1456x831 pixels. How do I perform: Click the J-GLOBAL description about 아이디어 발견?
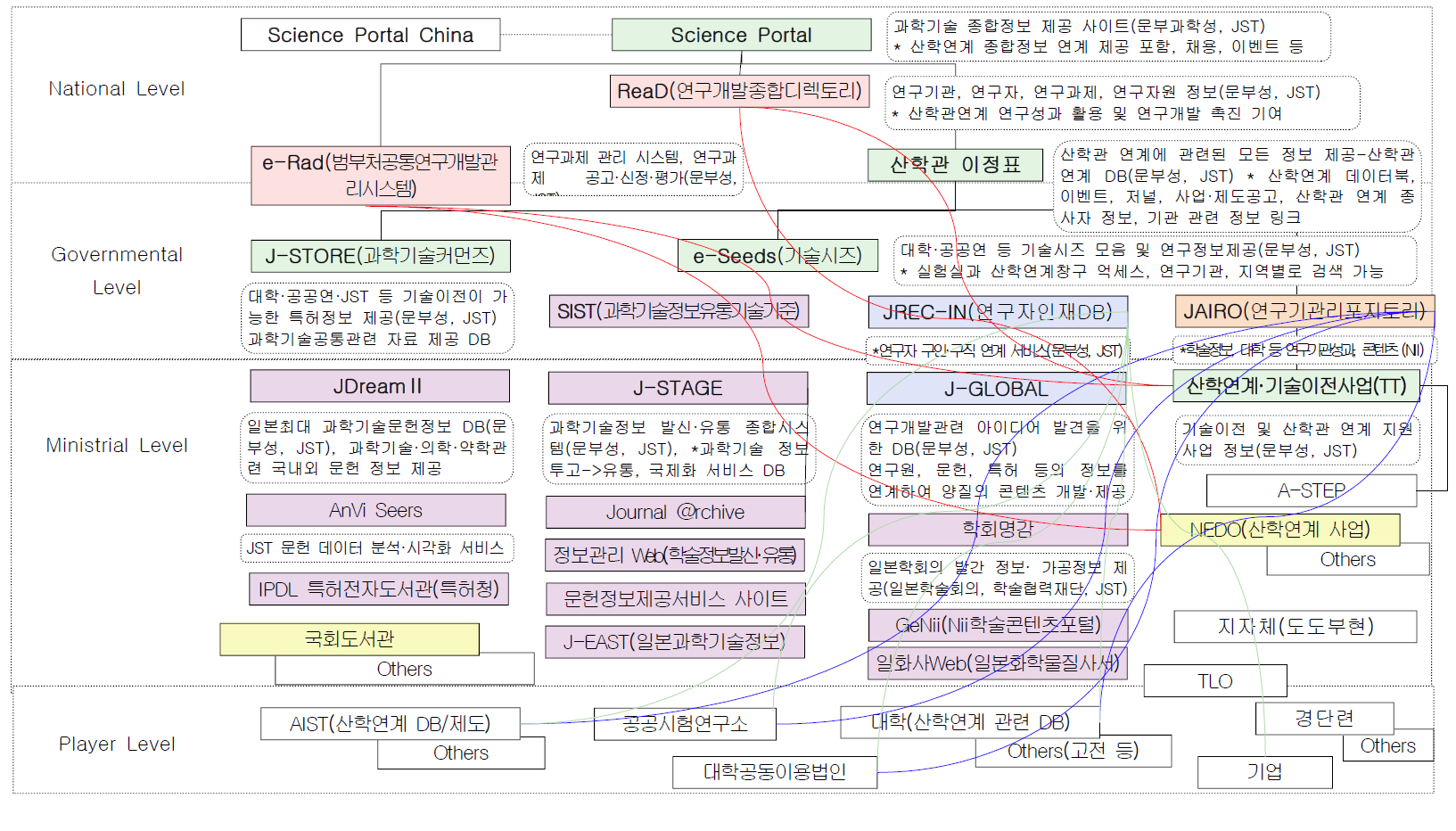[x=997, y=459]
